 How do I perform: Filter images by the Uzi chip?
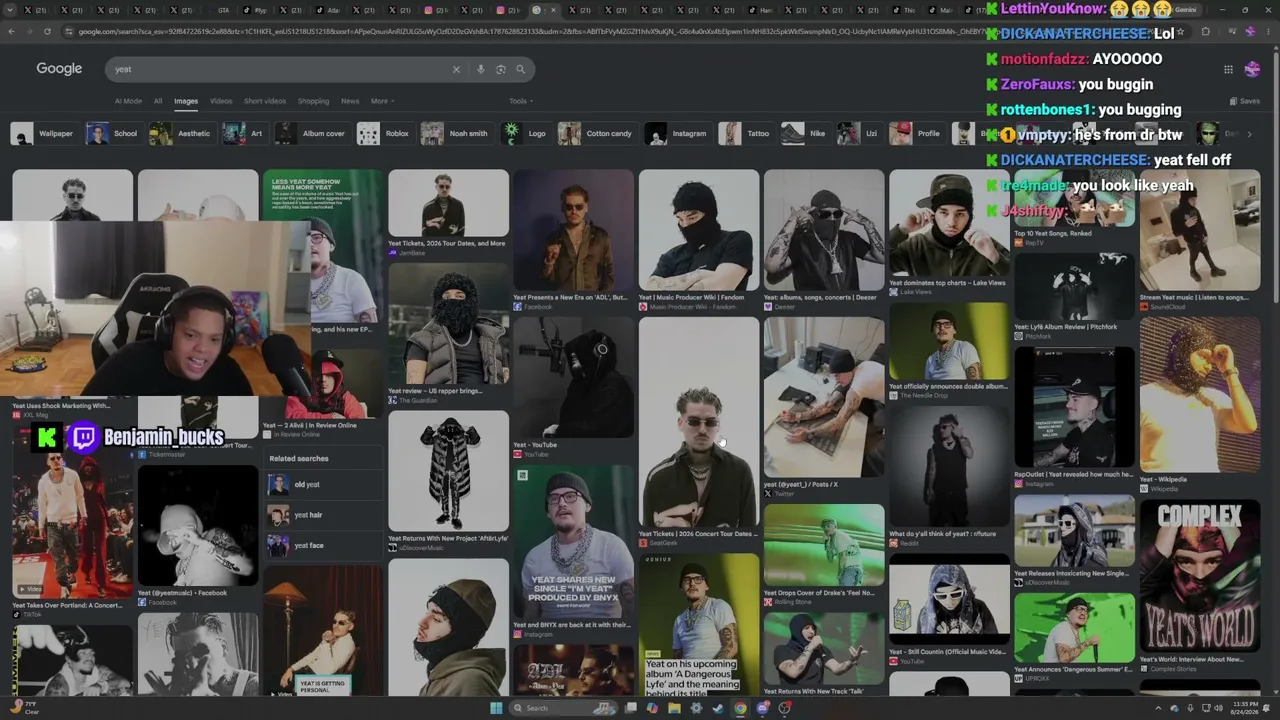click(860, 133)
